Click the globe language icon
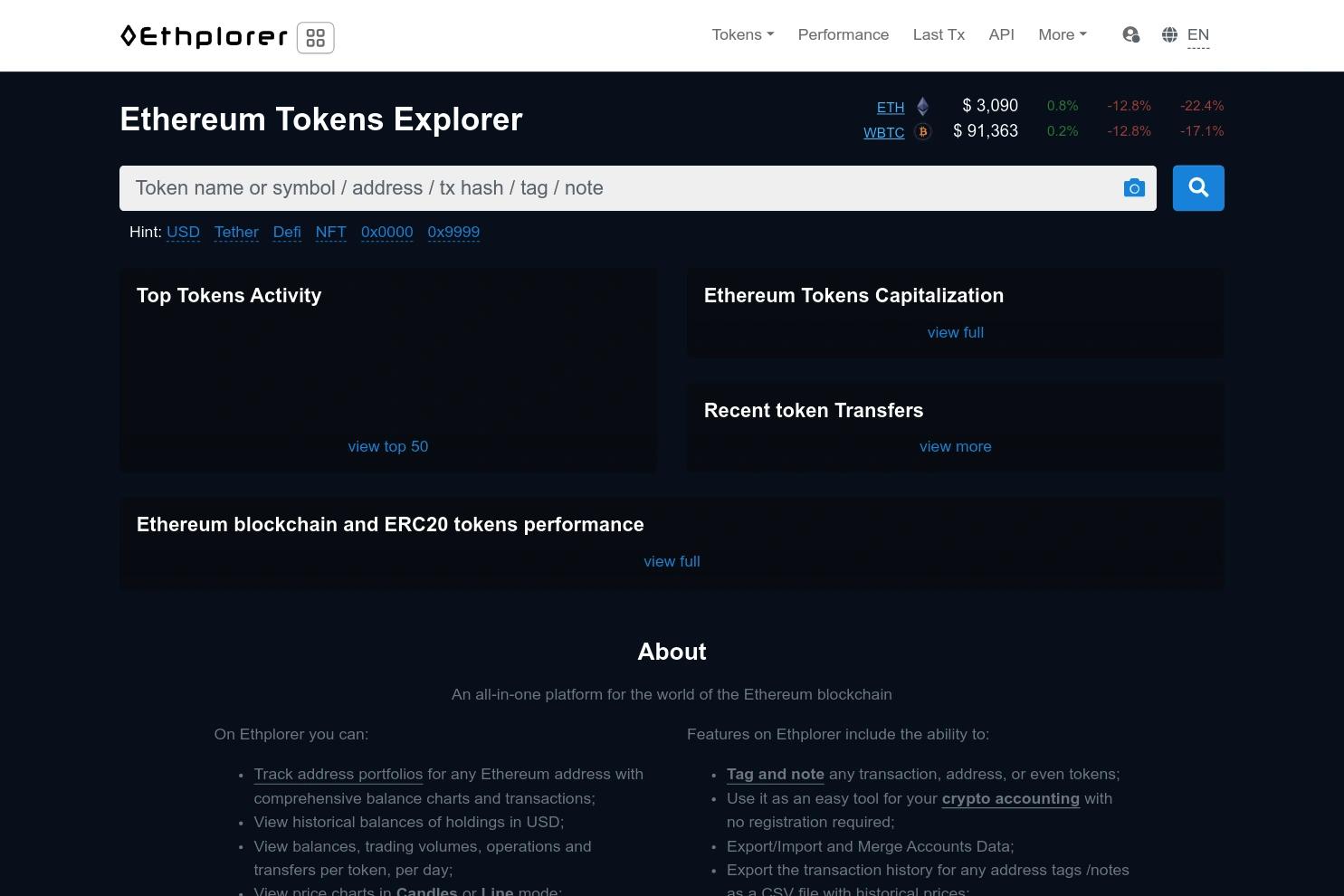1344x896 pixels. tap(1169, 35)
